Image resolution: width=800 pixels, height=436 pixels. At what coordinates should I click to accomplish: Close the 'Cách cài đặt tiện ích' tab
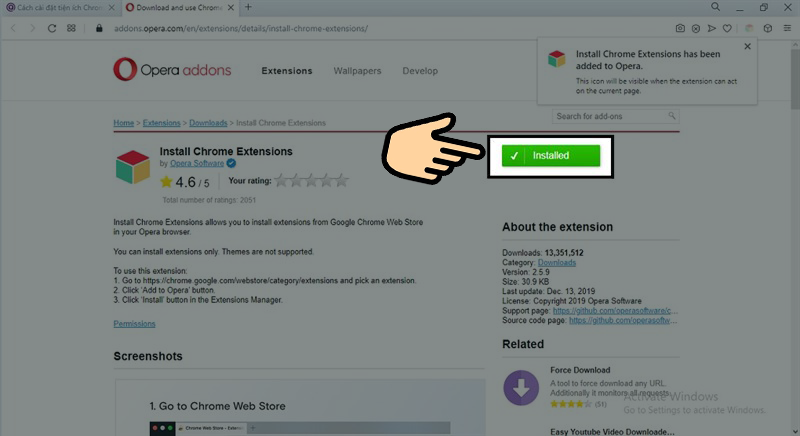point(111,8)
